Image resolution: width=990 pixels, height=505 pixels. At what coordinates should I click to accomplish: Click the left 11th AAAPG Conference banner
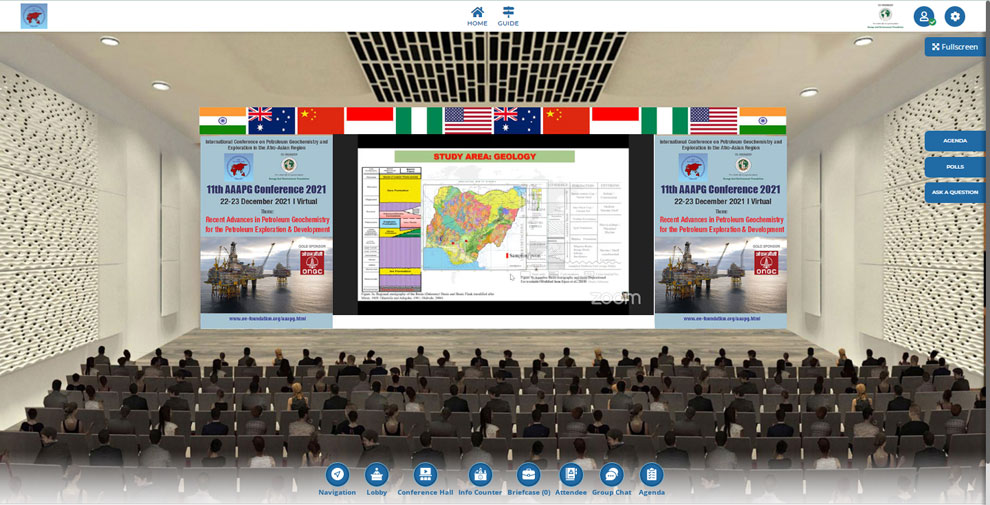(266, 232)
